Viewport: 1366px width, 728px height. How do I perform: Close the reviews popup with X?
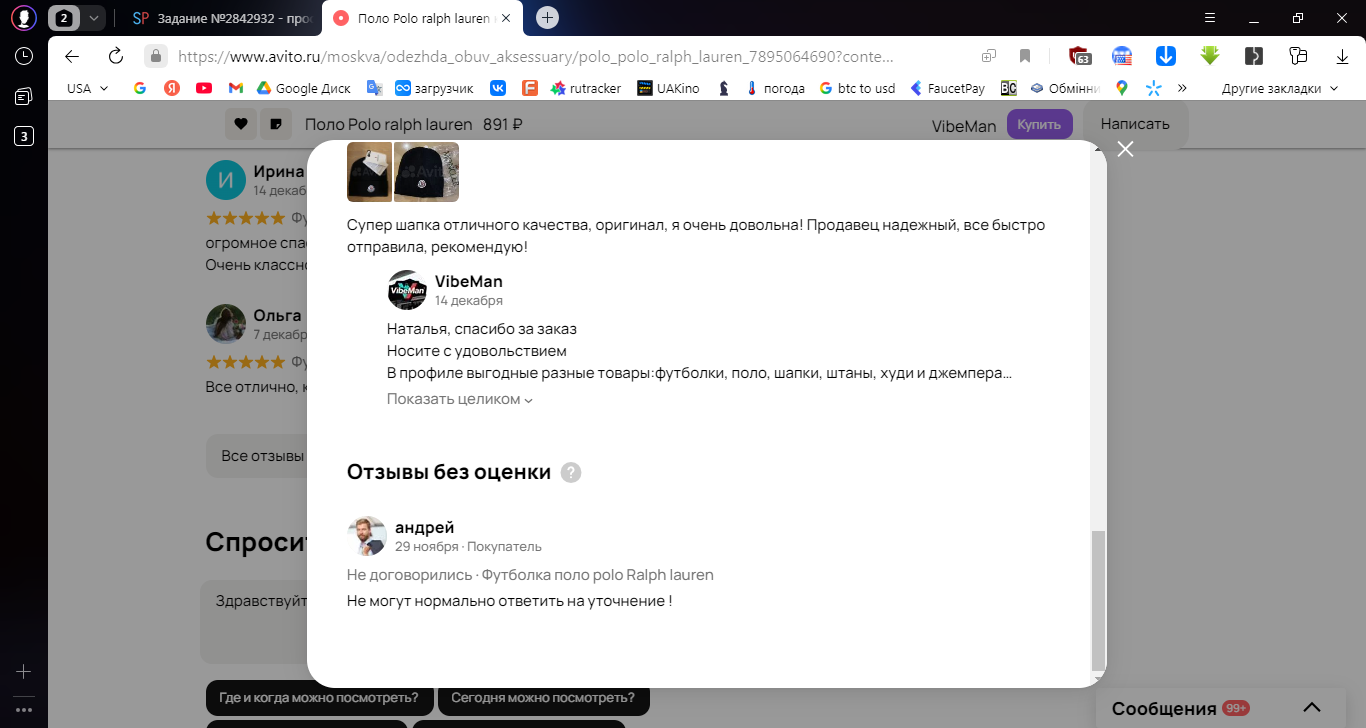click(x=1125, y=149)
